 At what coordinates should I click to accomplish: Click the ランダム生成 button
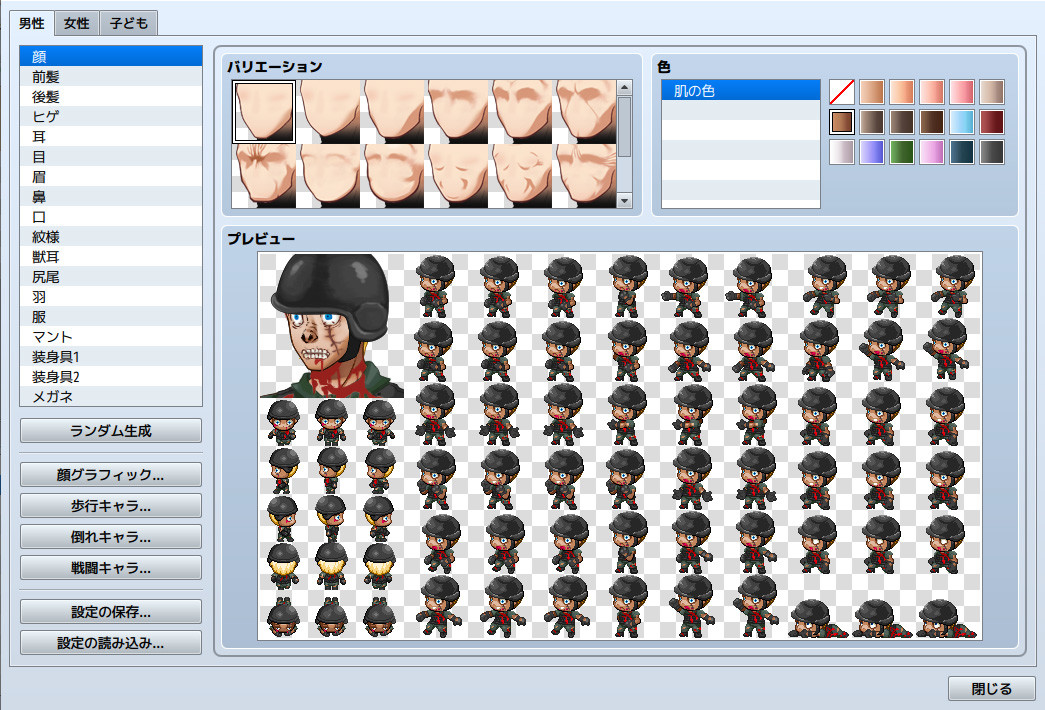[110, 430]
